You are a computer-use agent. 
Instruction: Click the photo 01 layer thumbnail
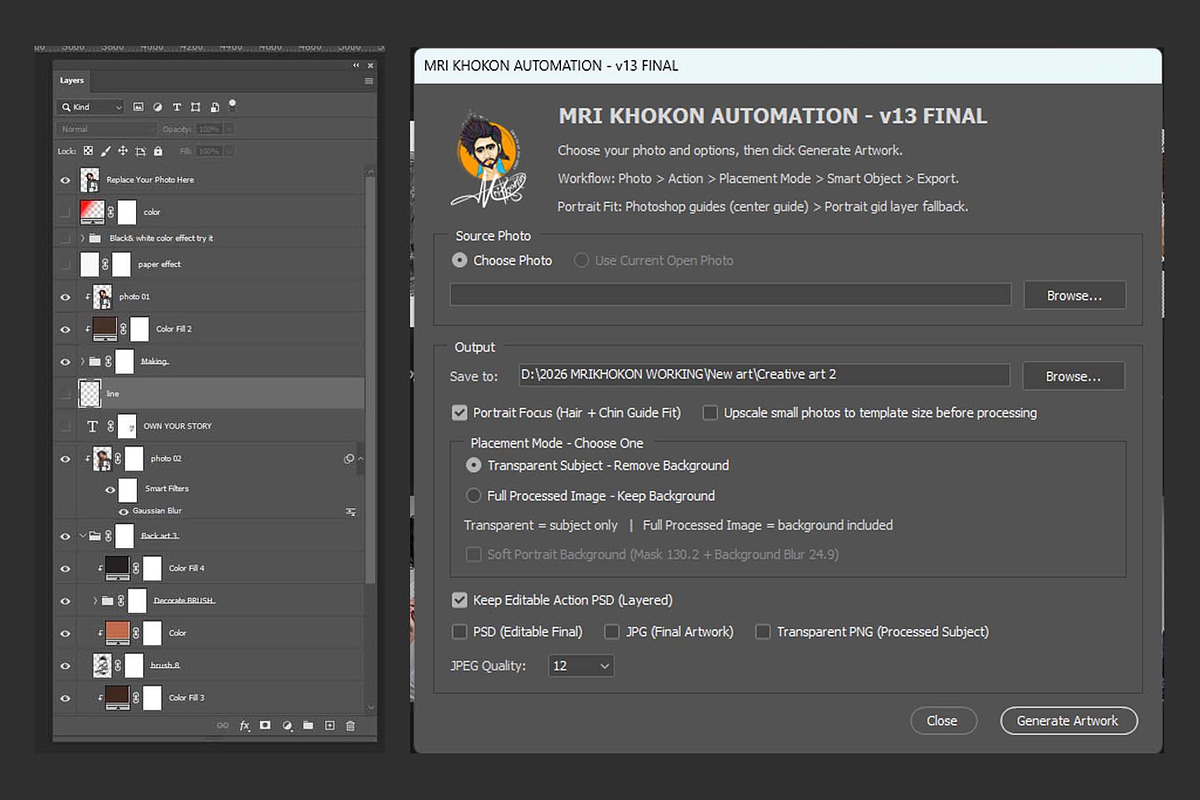click(x=101, y=297)
